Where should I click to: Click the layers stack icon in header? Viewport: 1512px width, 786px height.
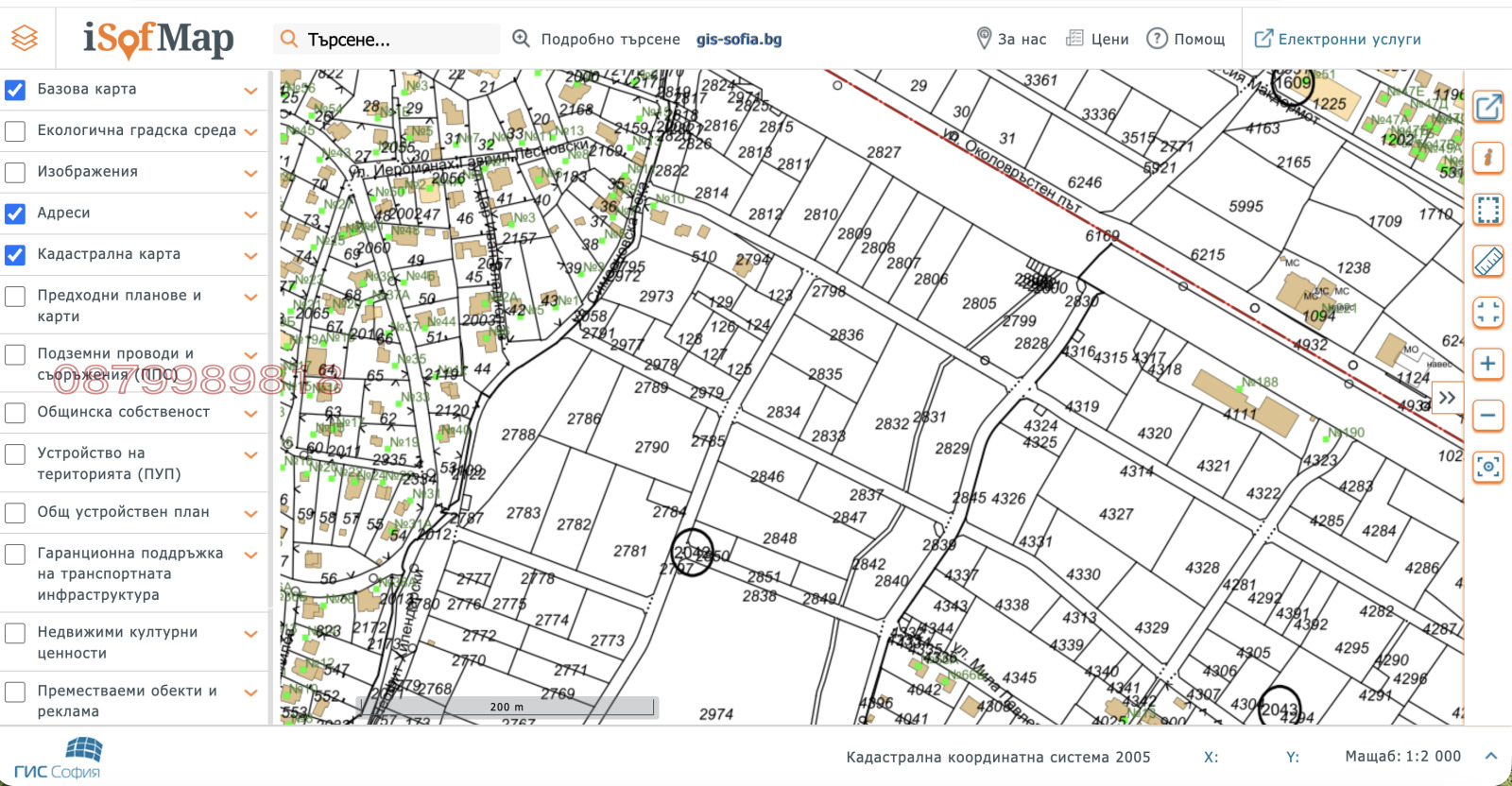26,39
